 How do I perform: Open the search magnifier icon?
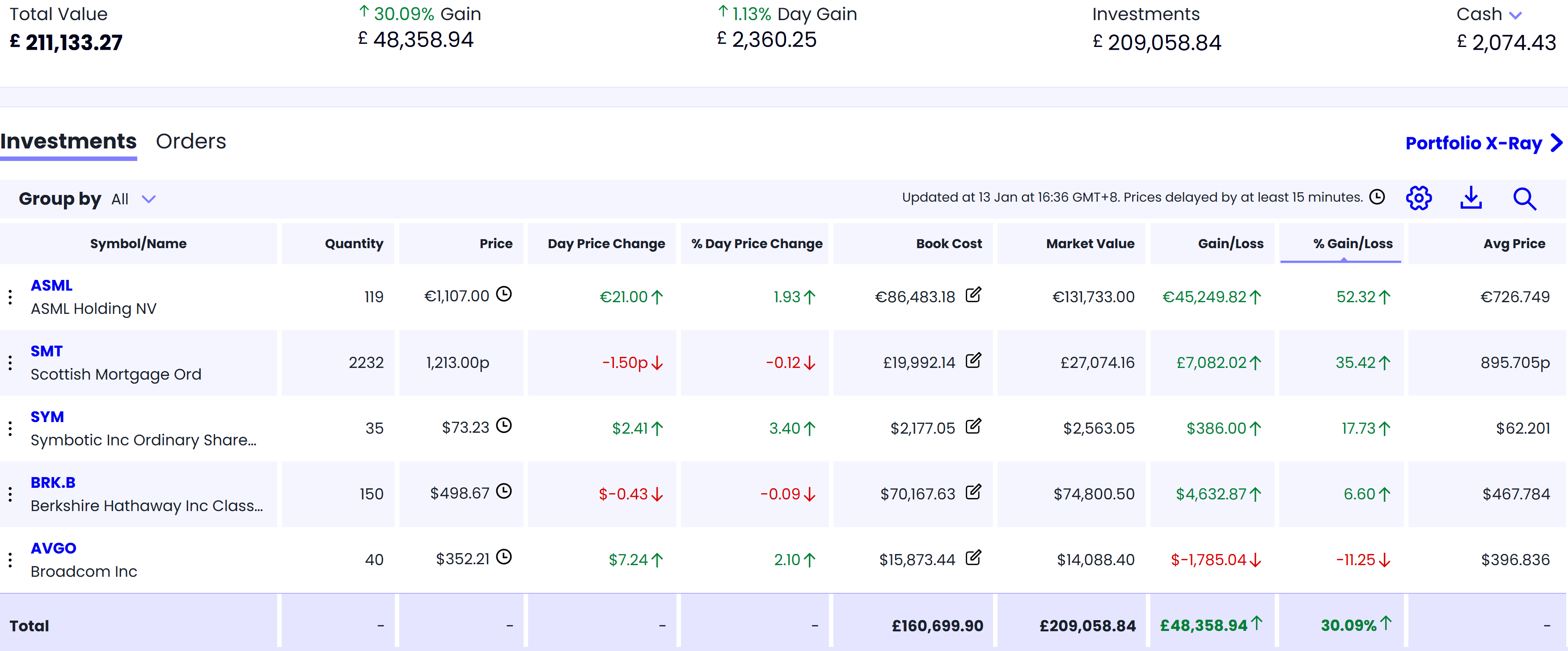tap(1524, 199)
